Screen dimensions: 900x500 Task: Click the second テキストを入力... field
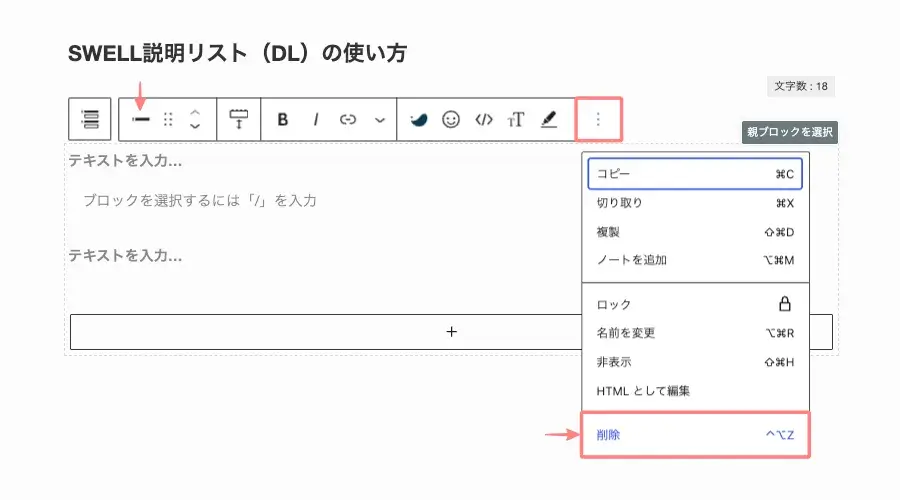(125, 255)
